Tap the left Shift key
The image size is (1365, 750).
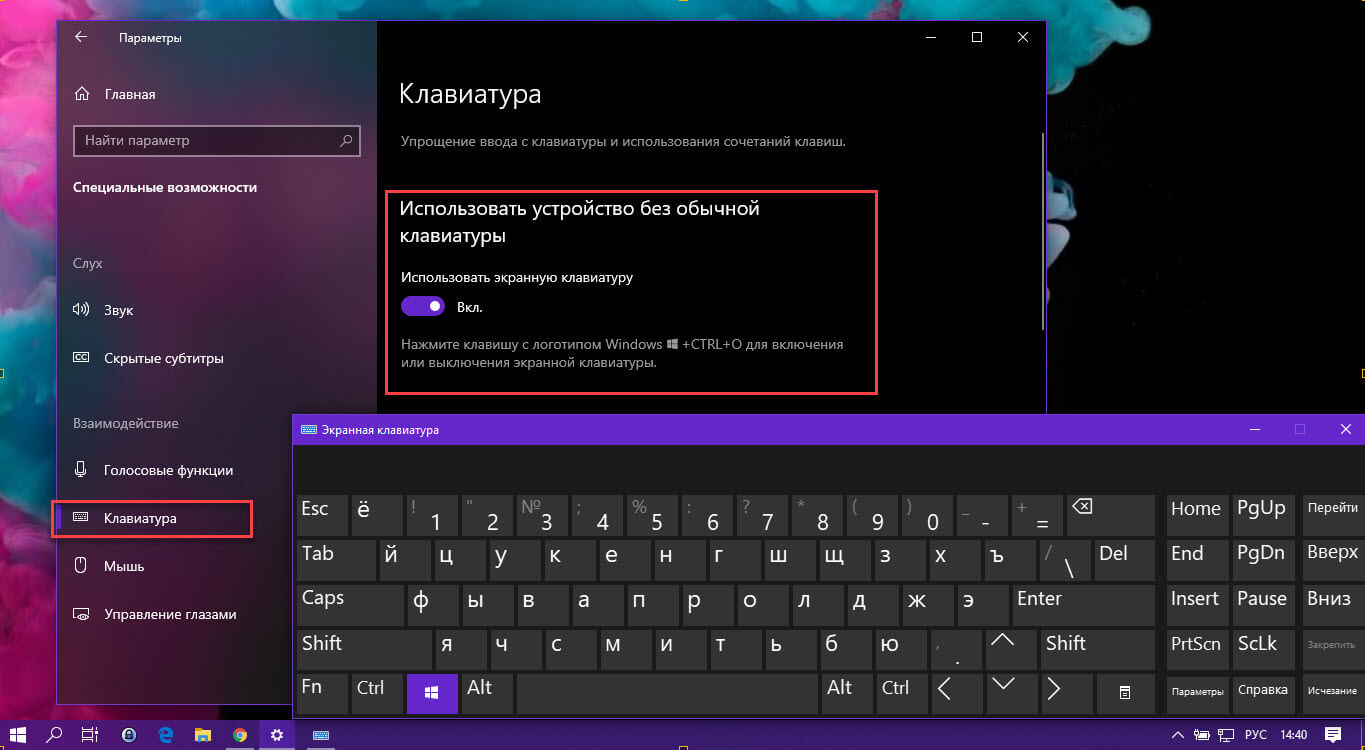pyautogui.click(x=364, y=649)
